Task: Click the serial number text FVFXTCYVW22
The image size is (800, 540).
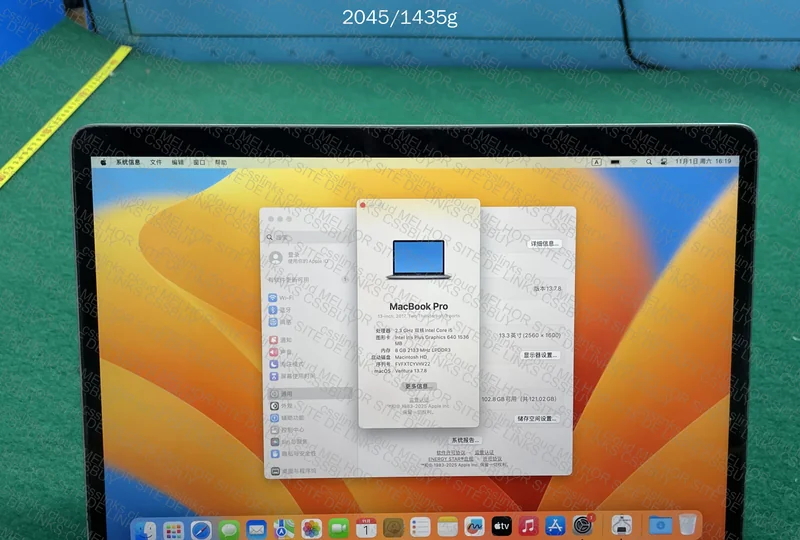Action: click(412, 364)
